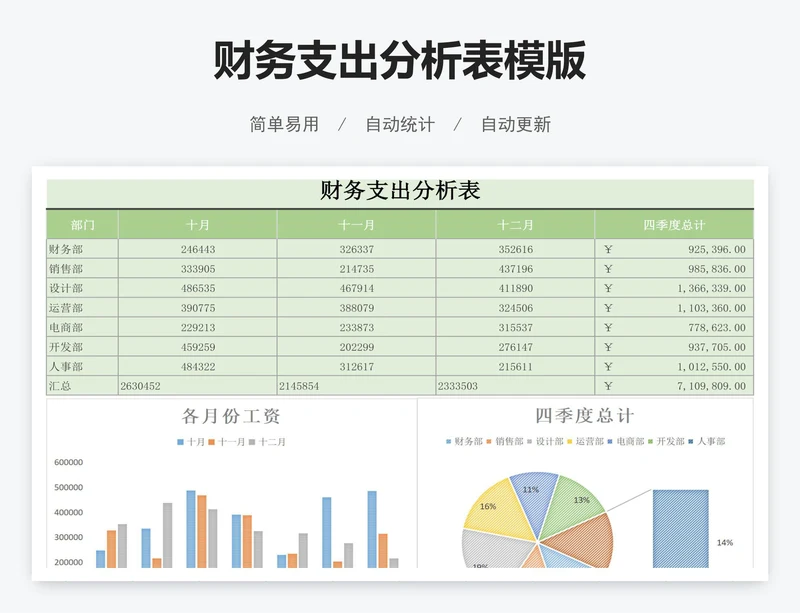Viewport: 800px width, 613px height.
Task: Click the 四季度总计 pie chart title
Action: (x=585, y=415)
